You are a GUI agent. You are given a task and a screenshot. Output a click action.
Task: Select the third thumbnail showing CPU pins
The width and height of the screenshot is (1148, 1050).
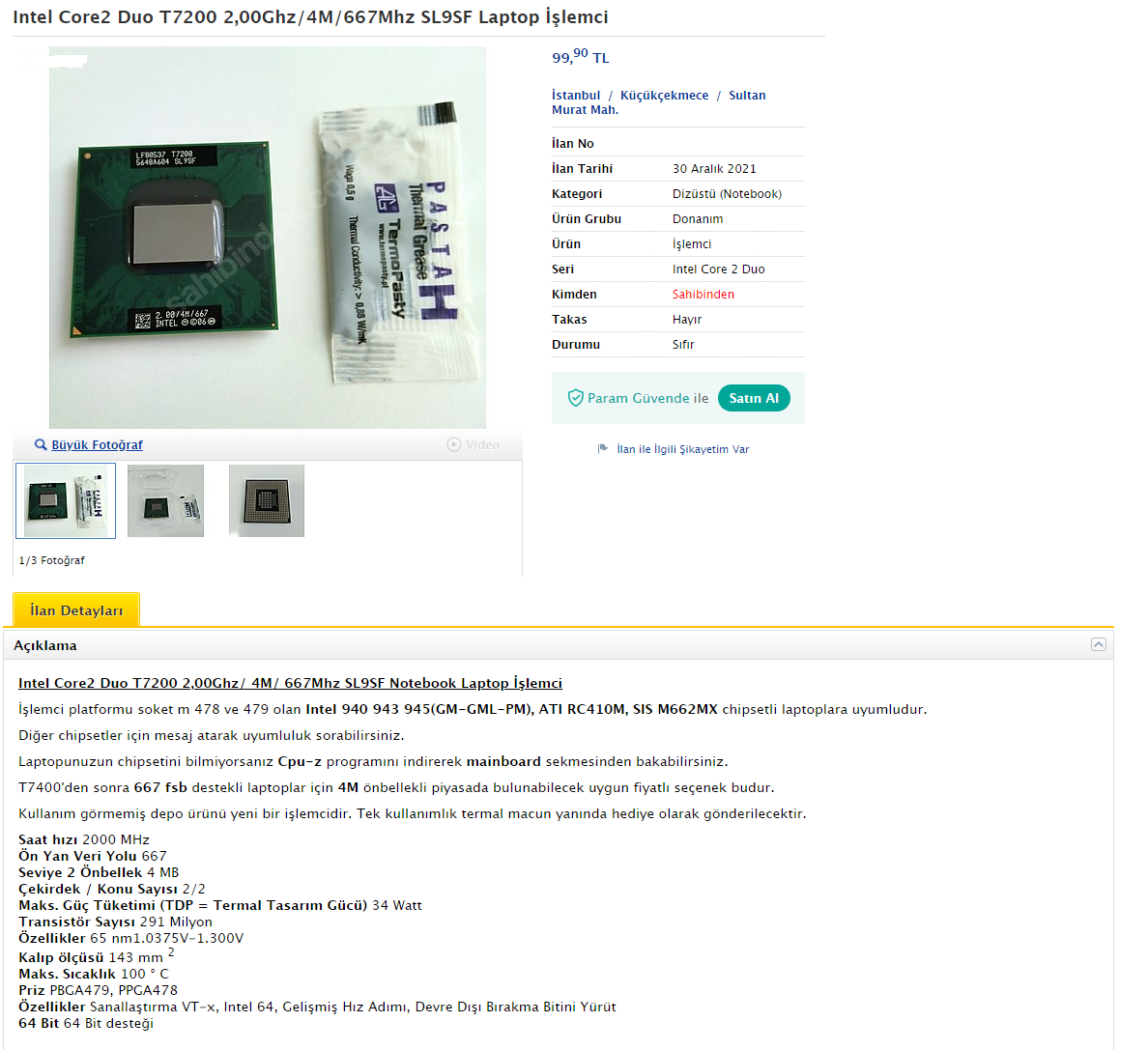point(267,501)
